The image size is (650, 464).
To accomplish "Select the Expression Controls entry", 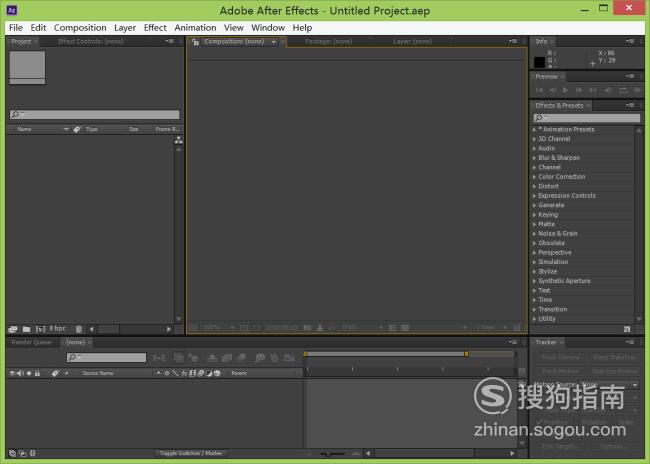I will point(567,196).
